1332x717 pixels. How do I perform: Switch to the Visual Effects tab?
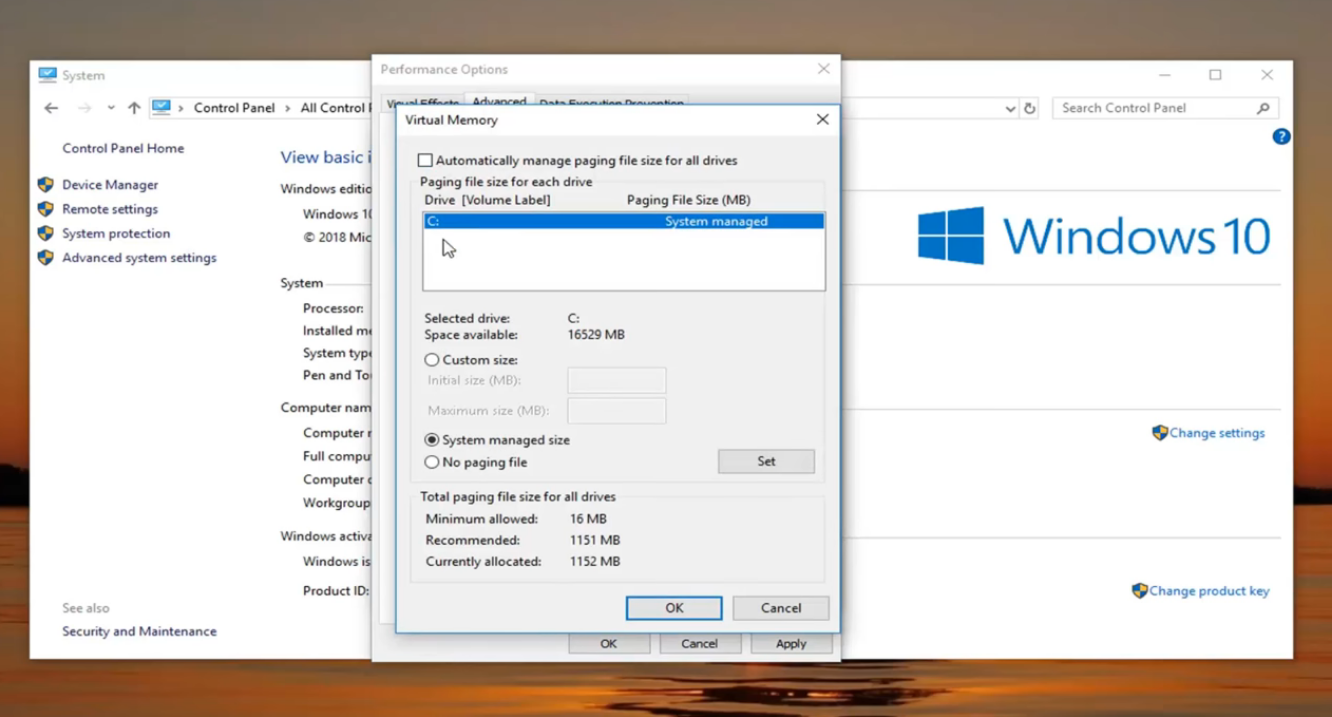click(x=422, y=100)
